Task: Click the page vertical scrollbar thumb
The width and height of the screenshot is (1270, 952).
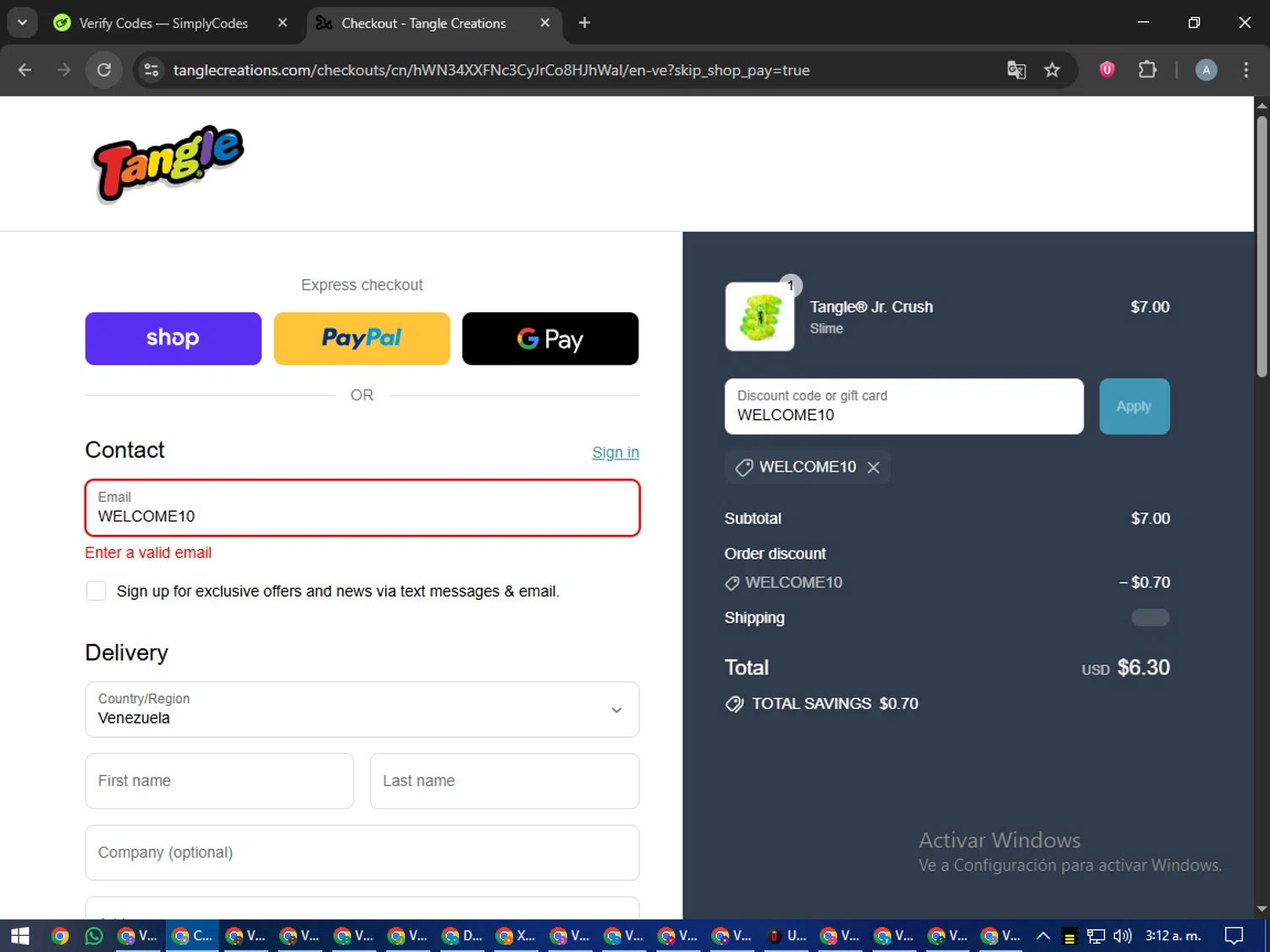Action: 1262,245
